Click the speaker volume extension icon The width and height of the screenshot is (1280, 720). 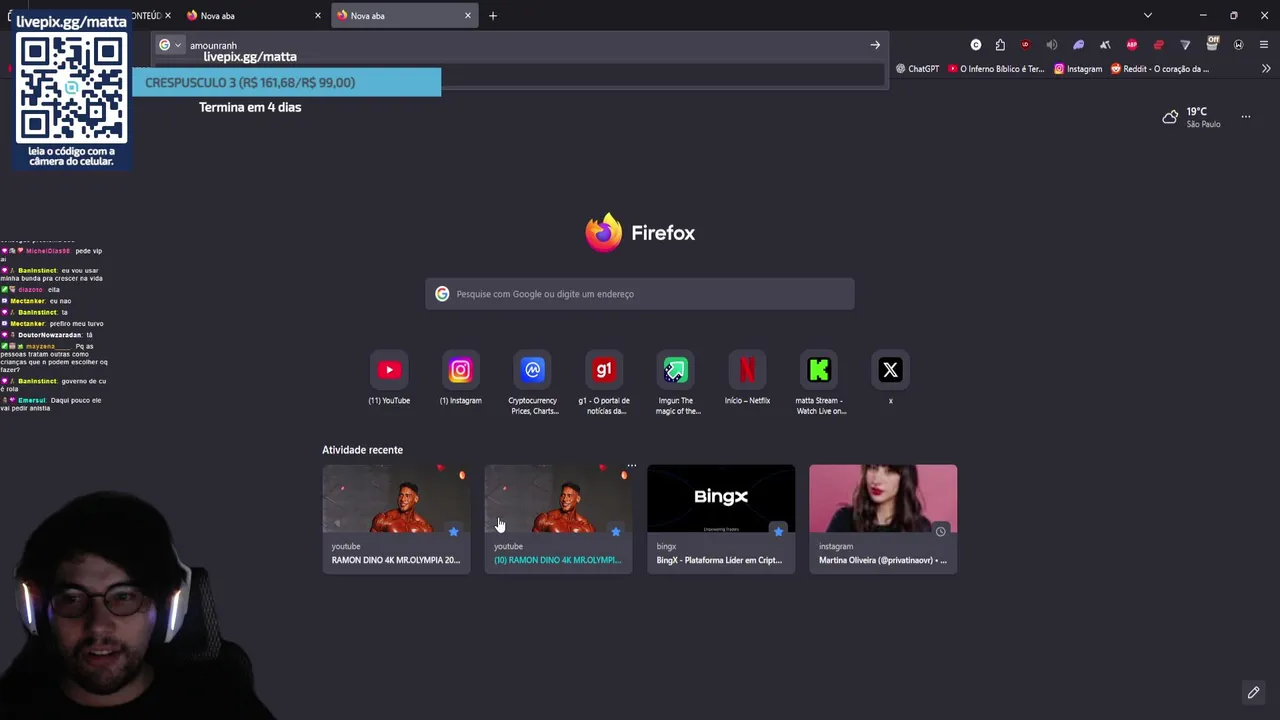coord(1051,45)
